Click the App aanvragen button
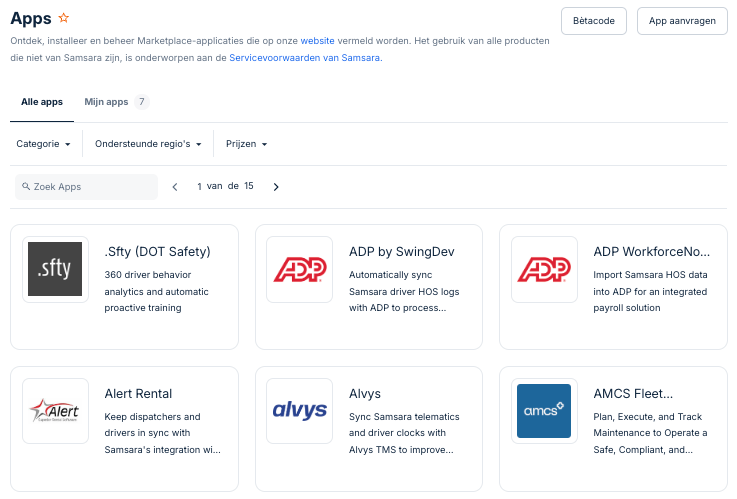This screenshot has width=737, height=499. click(682, 21)
